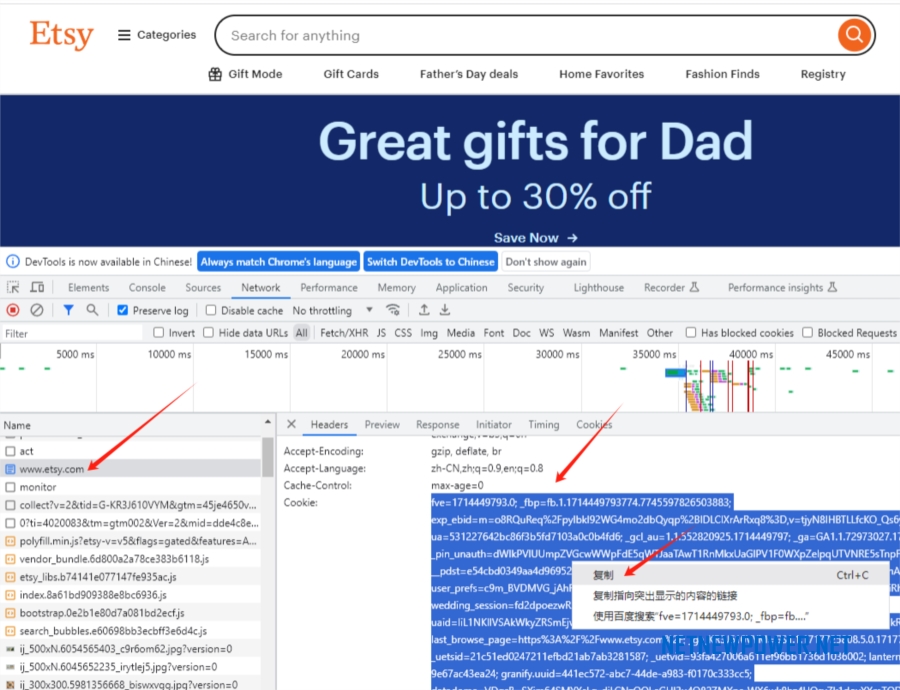
Task: Click the export HAR download icon
Action: coord(445,311)
